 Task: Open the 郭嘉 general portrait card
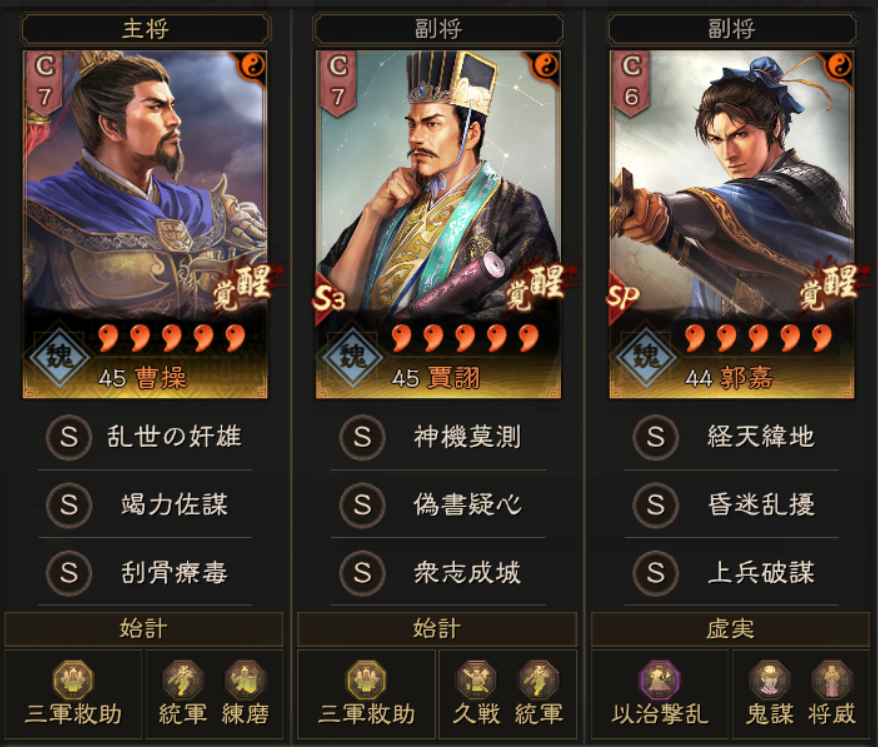[x=731, y=225]
